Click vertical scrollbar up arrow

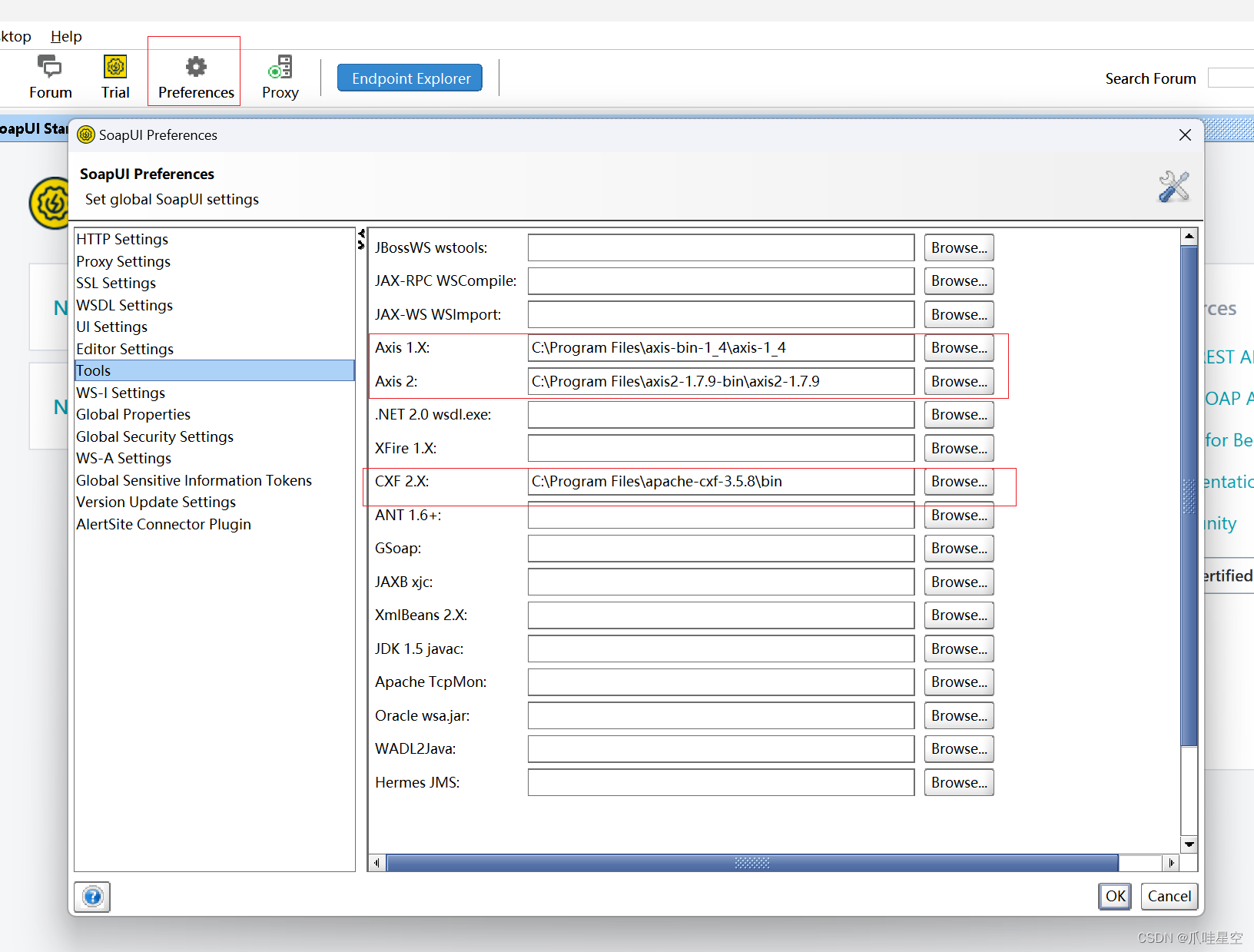[x=1189, y=237]
